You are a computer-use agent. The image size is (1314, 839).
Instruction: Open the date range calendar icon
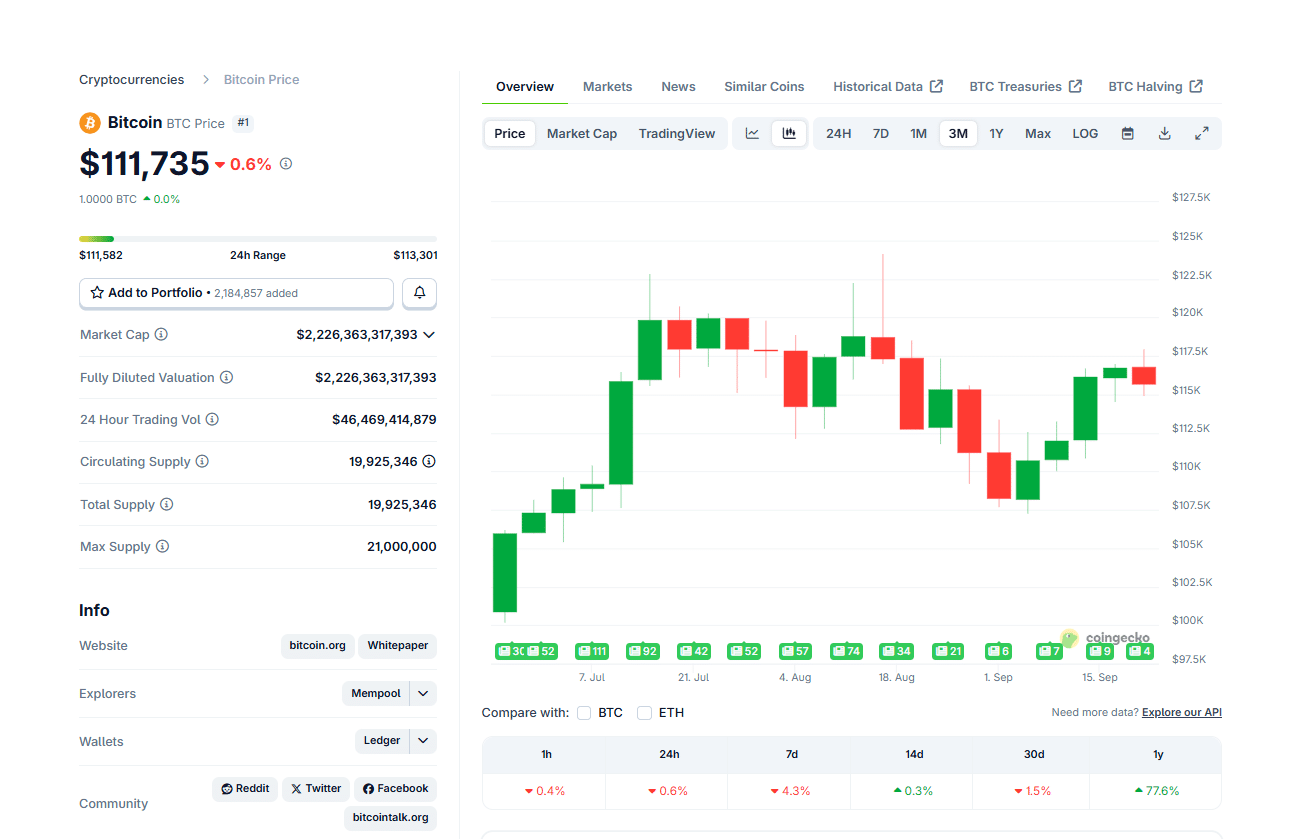[1127, 133]
